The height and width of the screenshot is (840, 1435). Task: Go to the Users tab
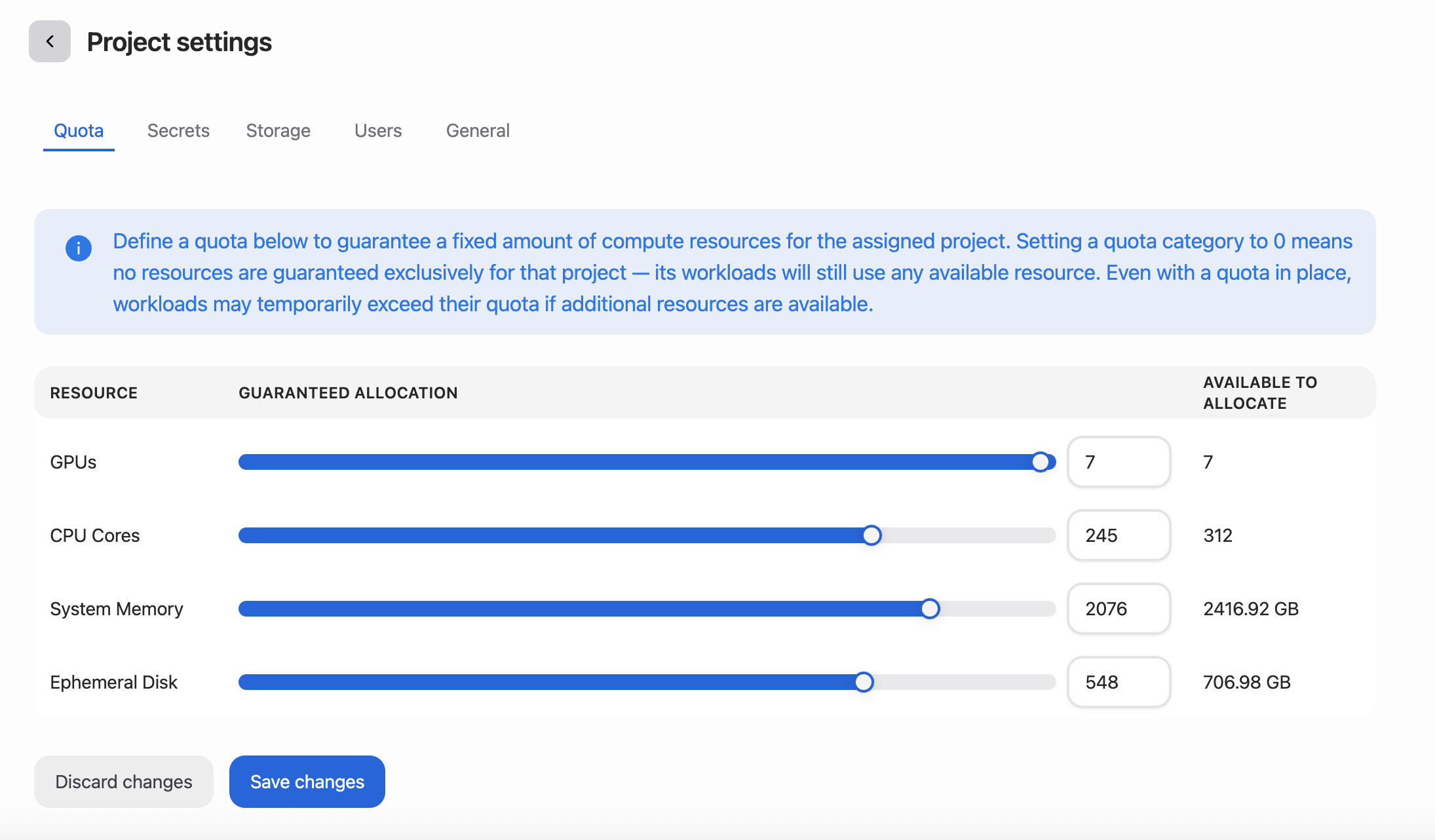point(378,130)
